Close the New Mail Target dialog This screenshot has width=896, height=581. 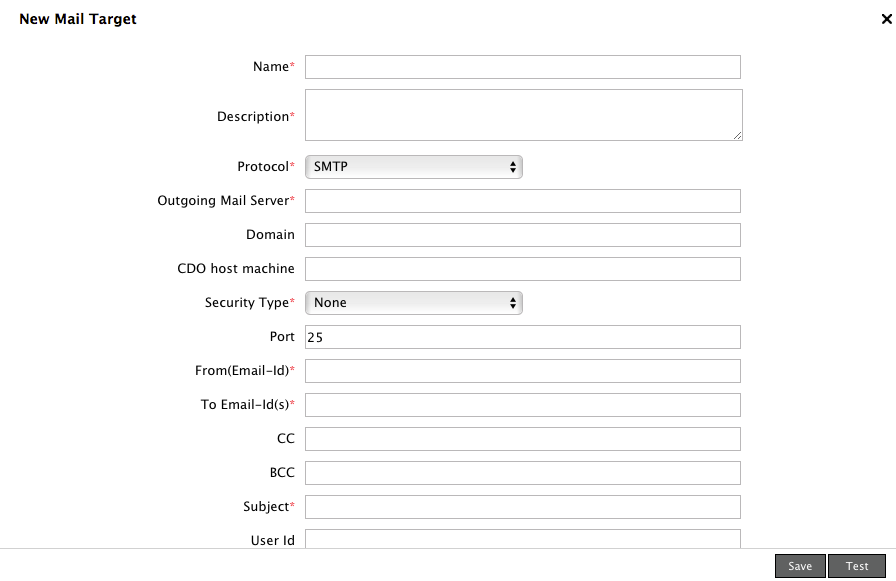886,19
